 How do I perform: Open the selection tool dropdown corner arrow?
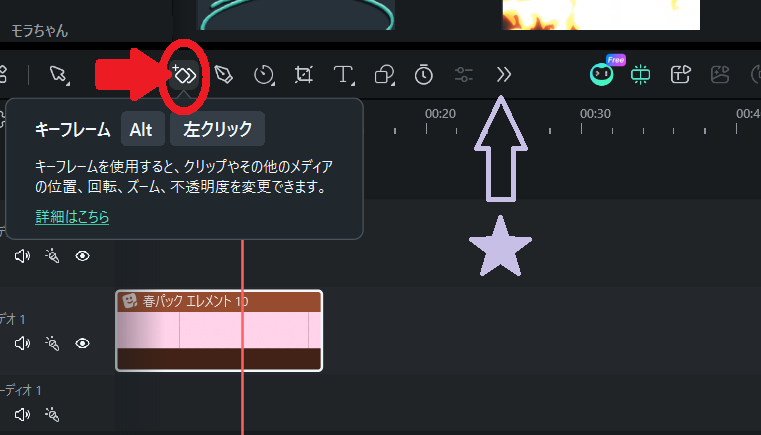67,84
